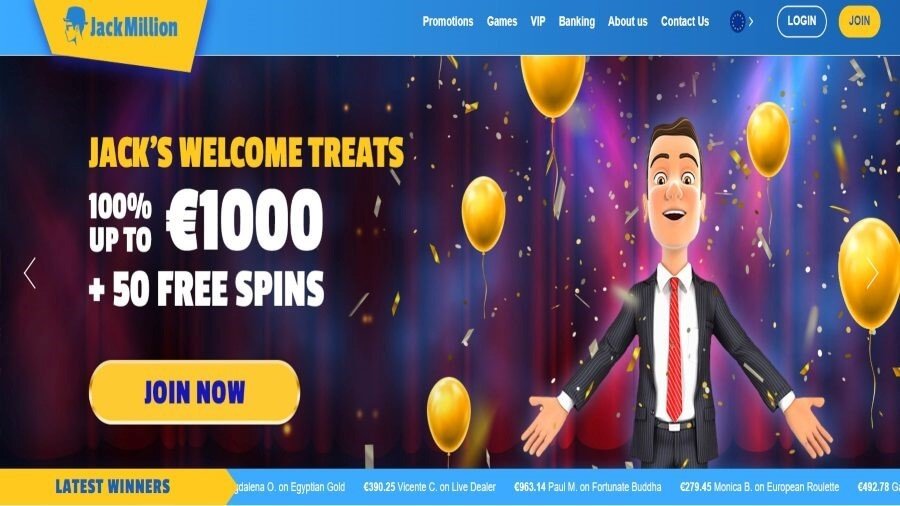Open the Promotions menu item
Viewport: 900px width, 506px height.
(448, 21)
